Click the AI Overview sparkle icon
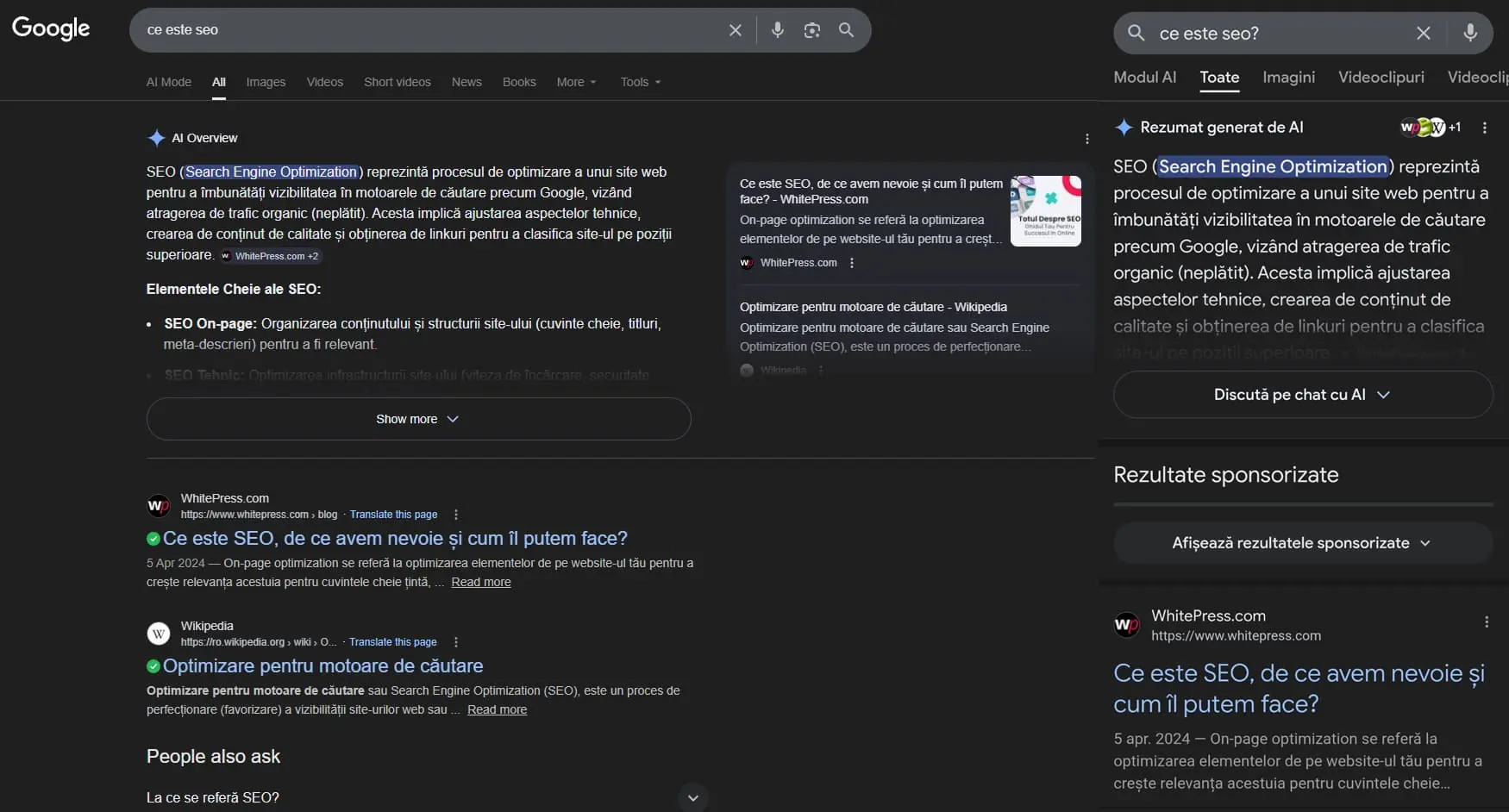Image resolution: width=1509 pixels, height=812 pixels. [157, 138]
